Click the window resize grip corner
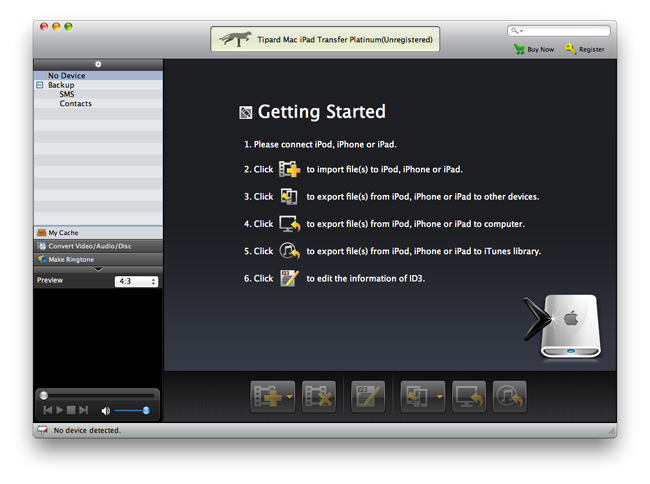The image size is (650, 484). coord(612,431)
